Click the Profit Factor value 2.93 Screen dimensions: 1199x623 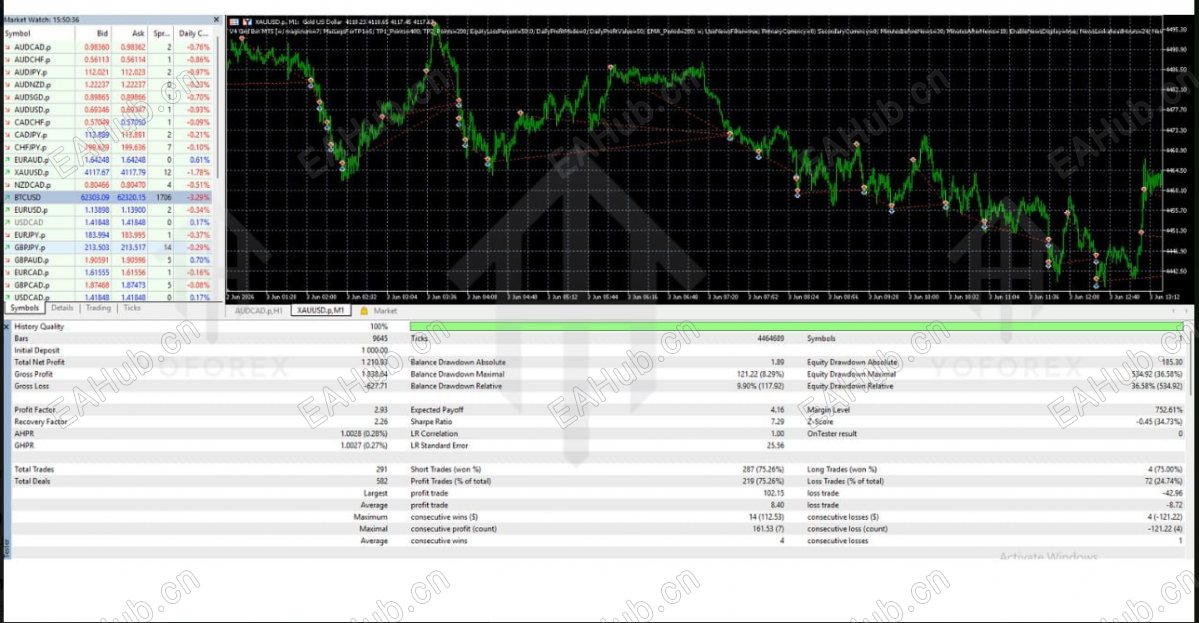381,410
